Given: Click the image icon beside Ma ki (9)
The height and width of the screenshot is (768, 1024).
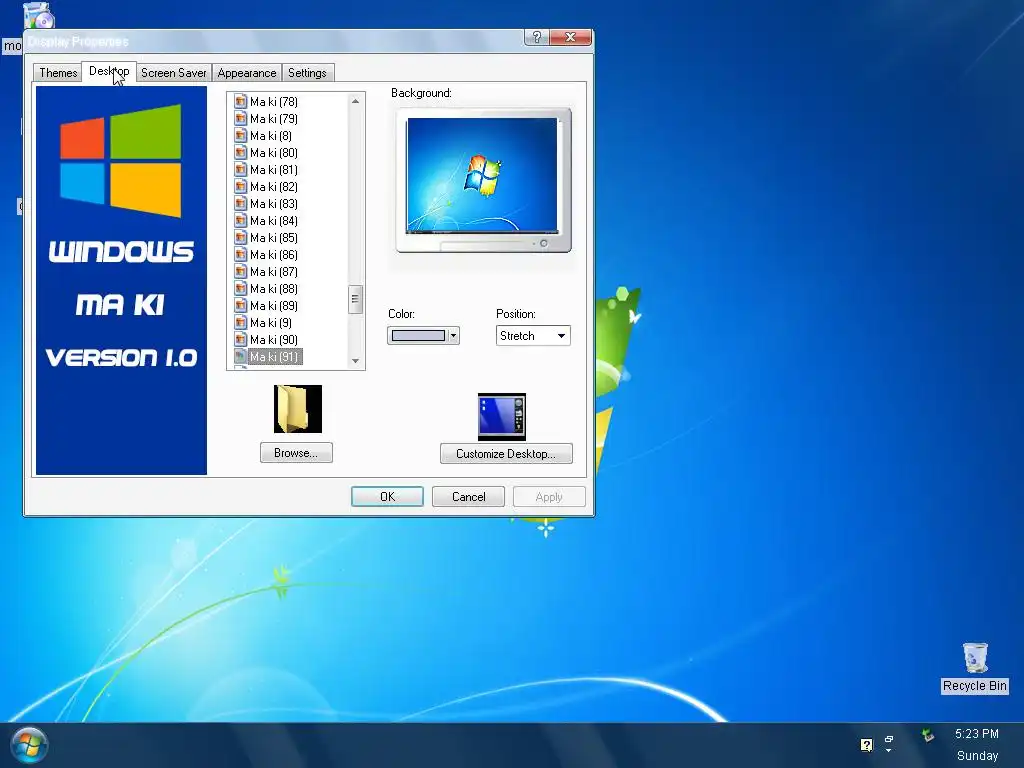Looking at the screenshot, I should click(240, 323).
